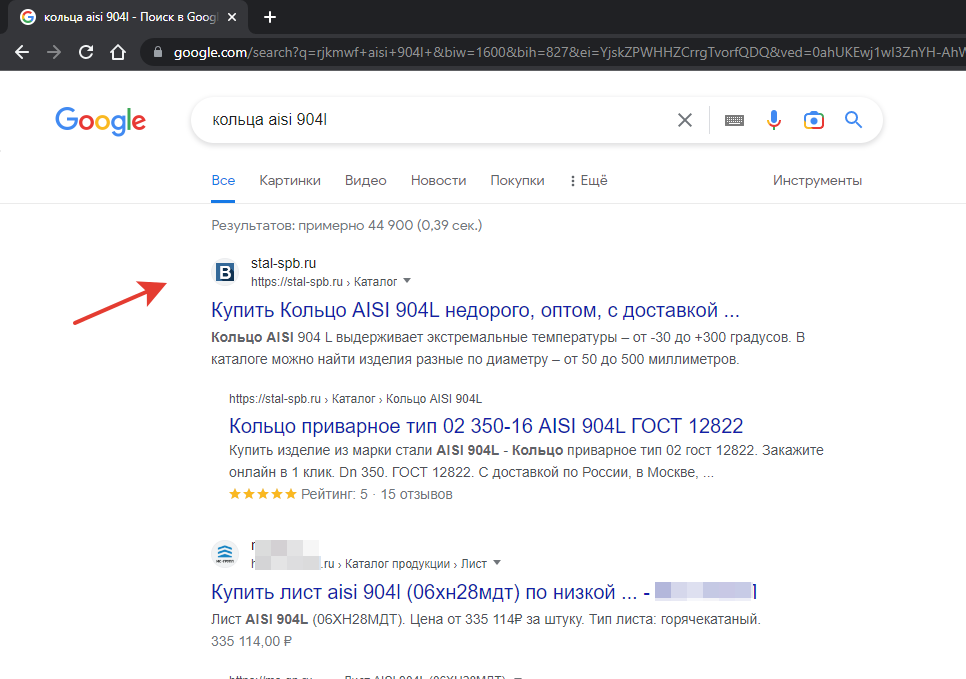Open "Кольцо приварное тип 02 350-16" link
The image size is (966, 679).
pos(486,425)
